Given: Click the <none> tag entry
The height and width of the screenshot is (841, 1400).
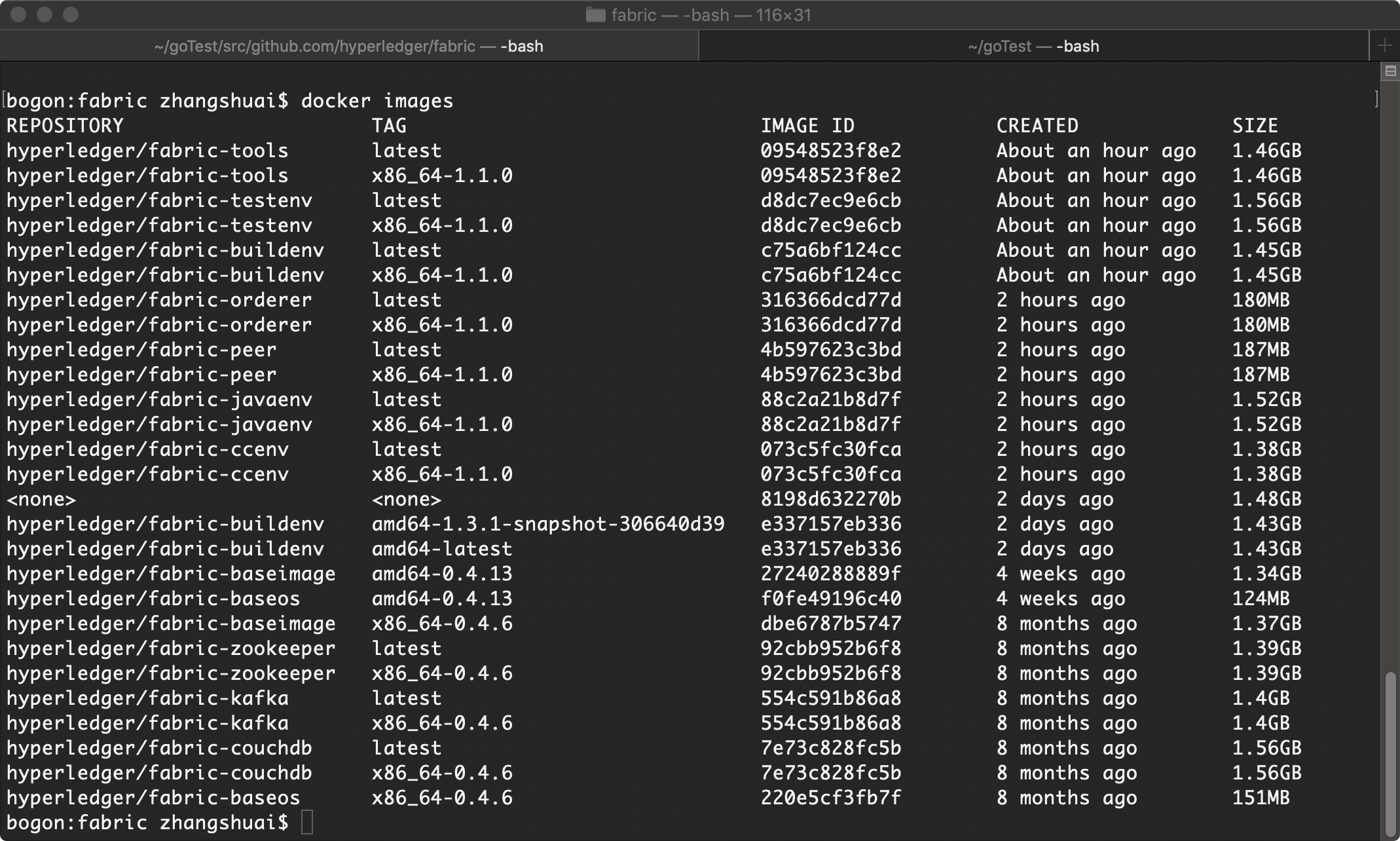Looking at the screenshot, I should pos(407,499).
